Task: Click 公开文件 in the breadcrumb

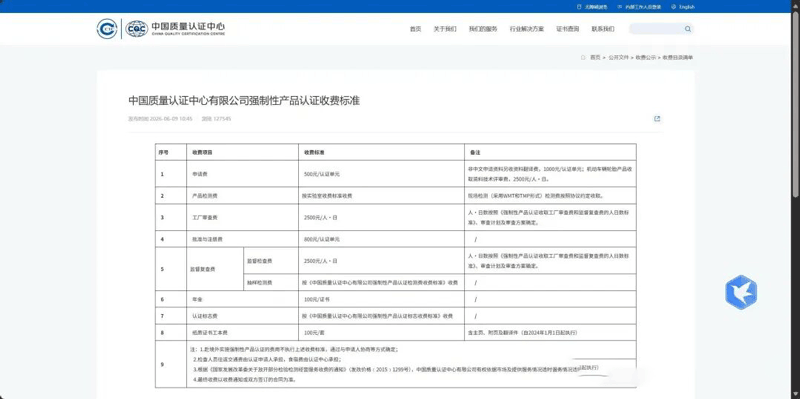Action: (618, 58)
